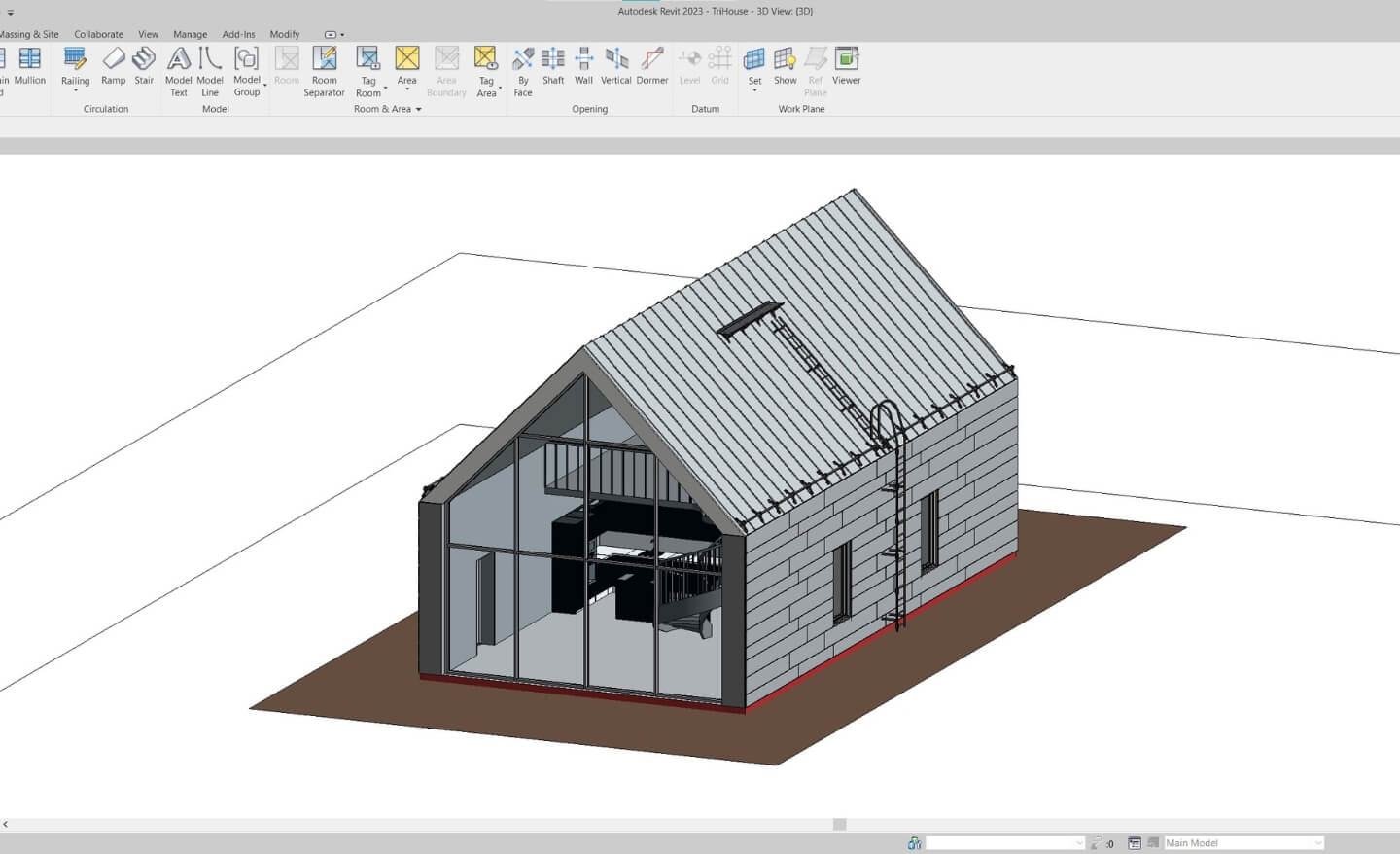Open the Manage ribbon tab
Image resolution: width=1400 pixels, height=854 pixels.
coord(190,34)
